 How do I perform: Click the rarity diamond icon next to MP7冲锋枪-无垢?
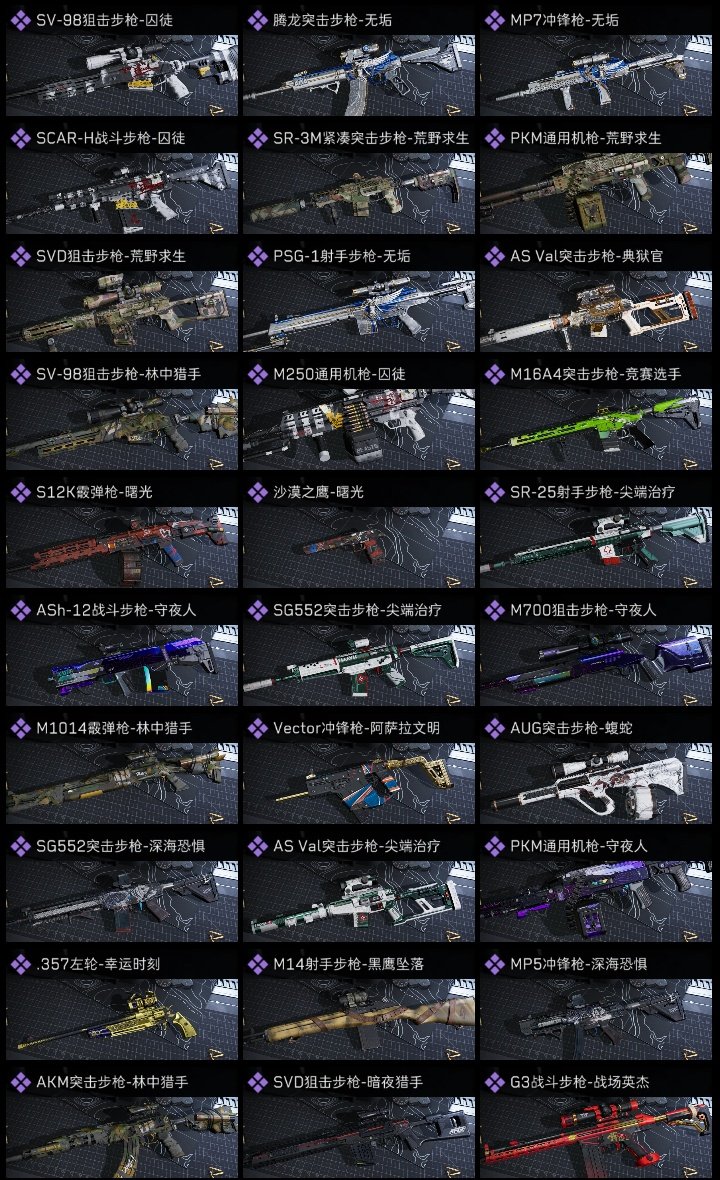[x=494, y=20]
